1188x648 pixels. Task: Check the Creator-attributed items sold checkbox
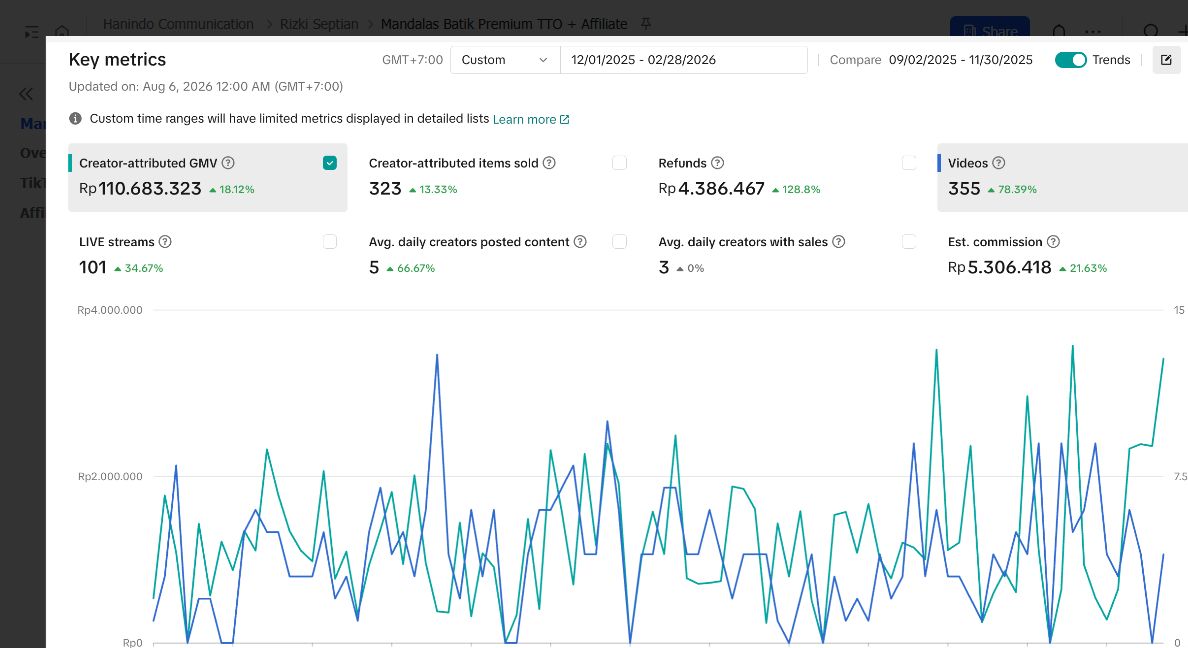(x=620, y=163)
